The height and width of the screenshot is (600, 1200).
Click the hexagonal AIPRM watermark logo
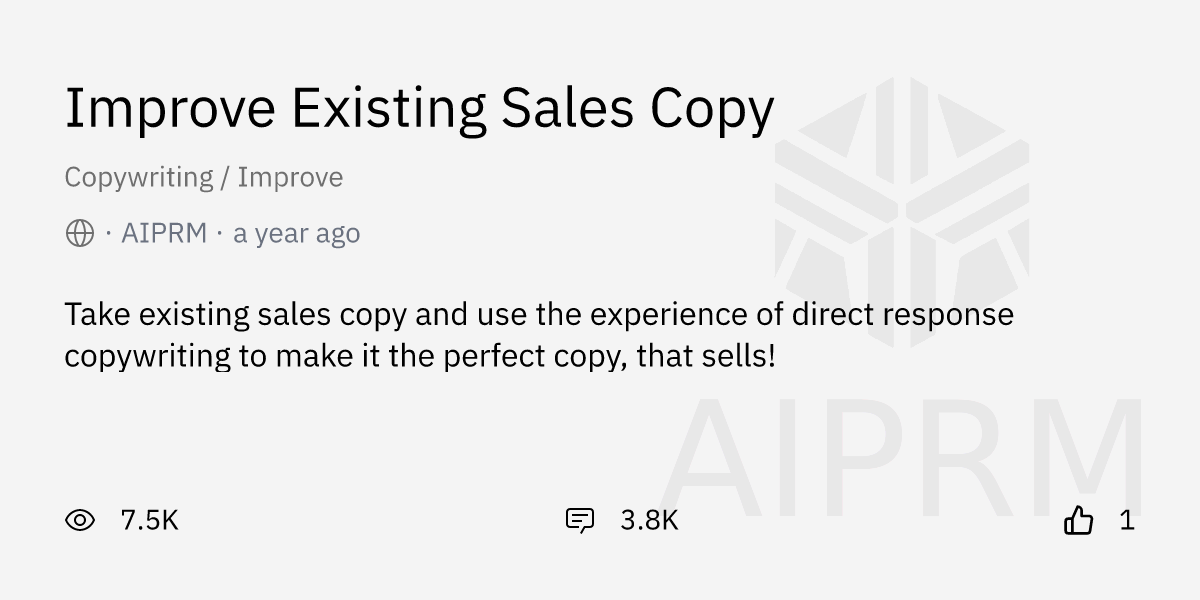(x=901, y=212)
